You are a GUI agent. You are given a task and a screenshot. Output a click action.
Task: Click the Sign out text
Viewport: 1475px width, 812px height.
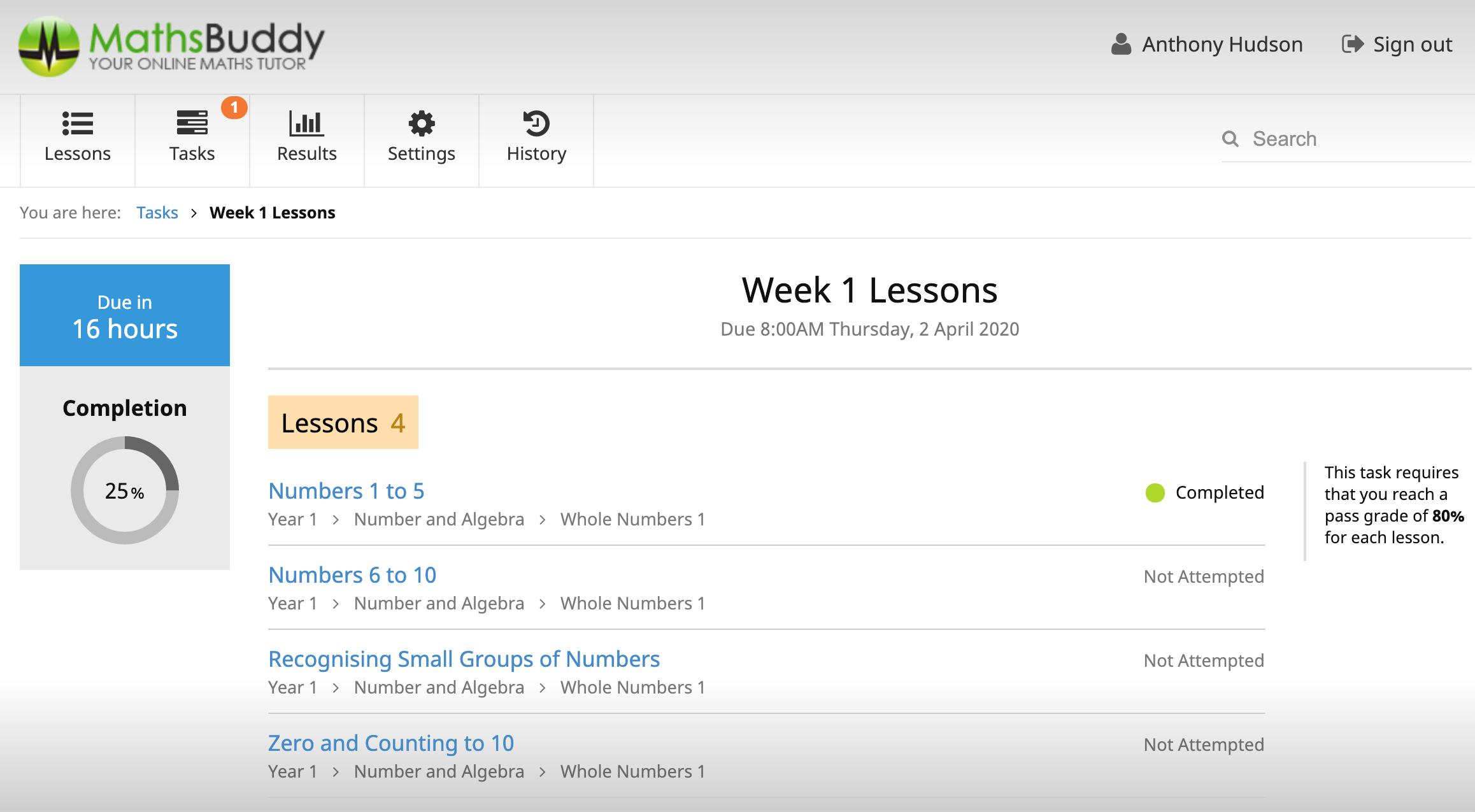coord(1413,44)
